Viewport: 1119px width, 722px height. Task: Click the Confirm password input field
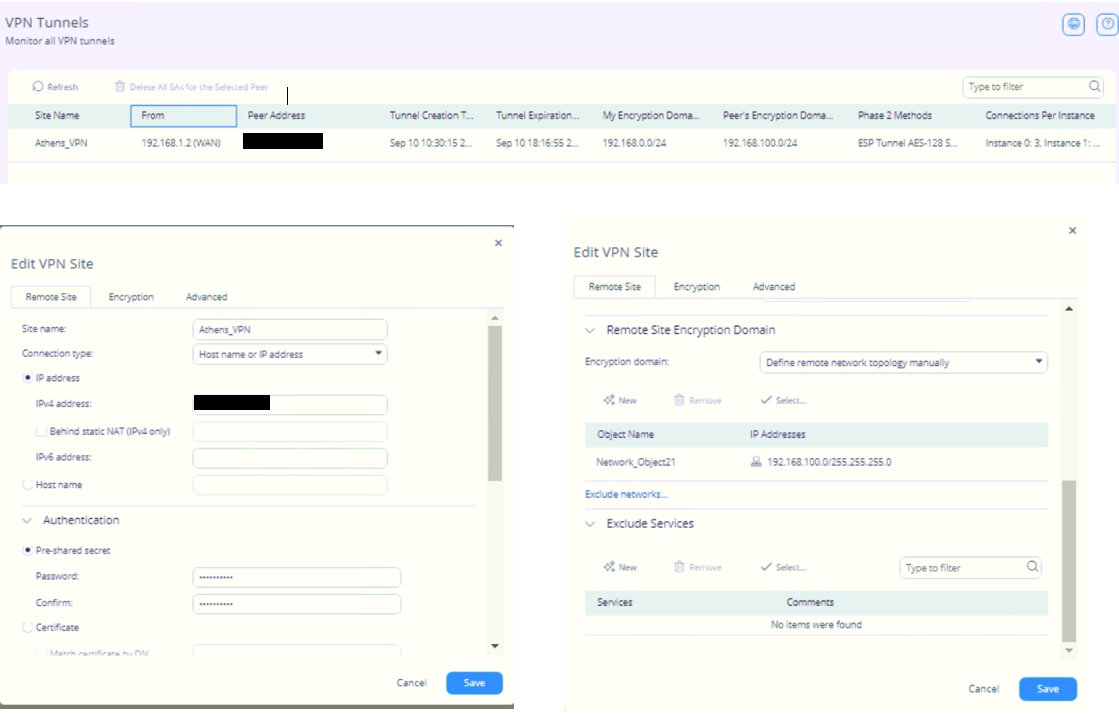point(296,604)
